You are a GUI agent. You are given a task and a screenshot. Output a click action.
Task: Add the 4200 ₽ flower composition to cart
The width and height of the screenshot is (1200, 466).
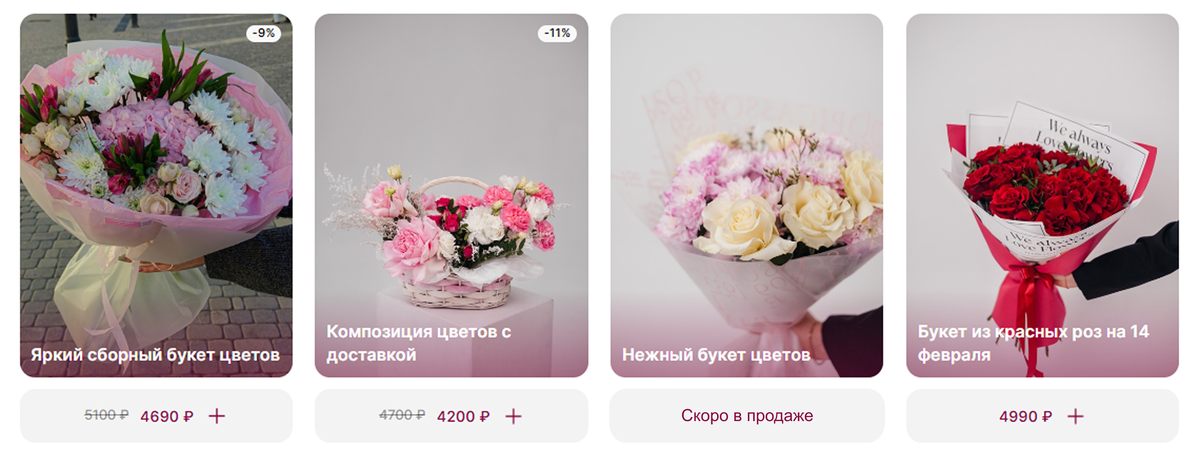[x=513, y=416]
